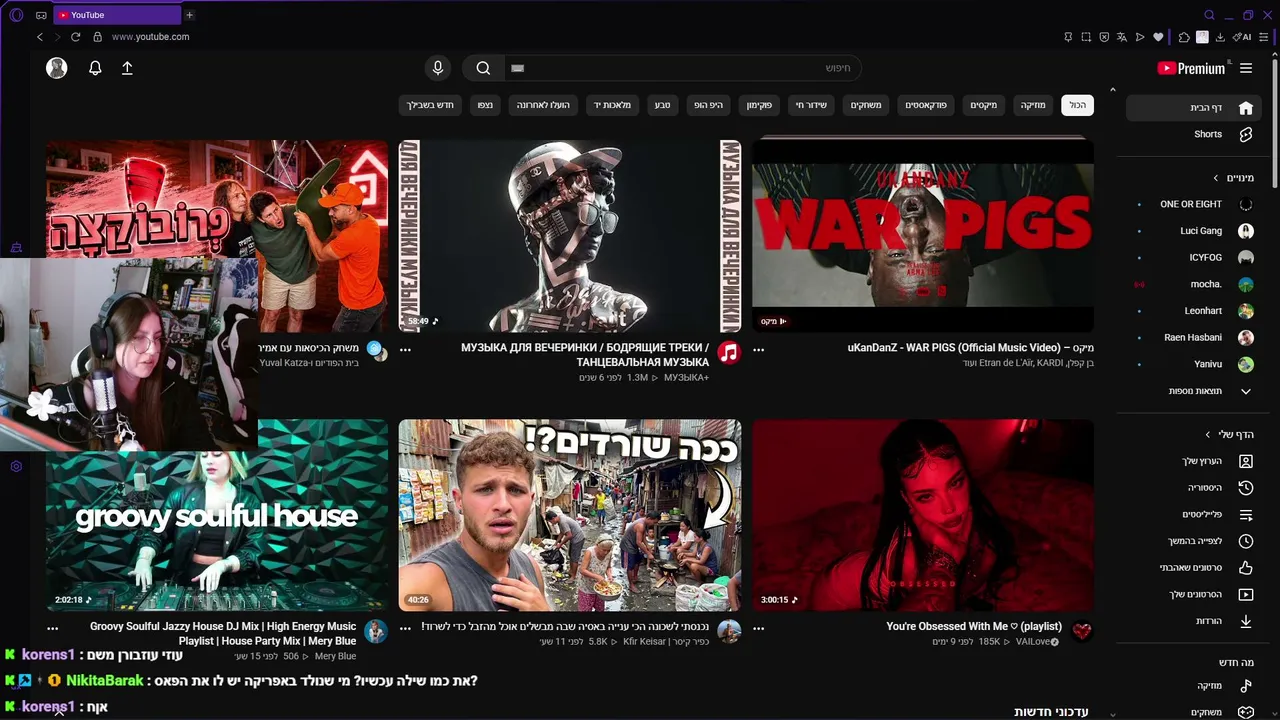Open options menu for МУЗЫКА ДЛЯ ВЕЧЕРИНКИ video
Image resolution: width=1280 pixels, height=720 pixels.
tap(405, 349)
